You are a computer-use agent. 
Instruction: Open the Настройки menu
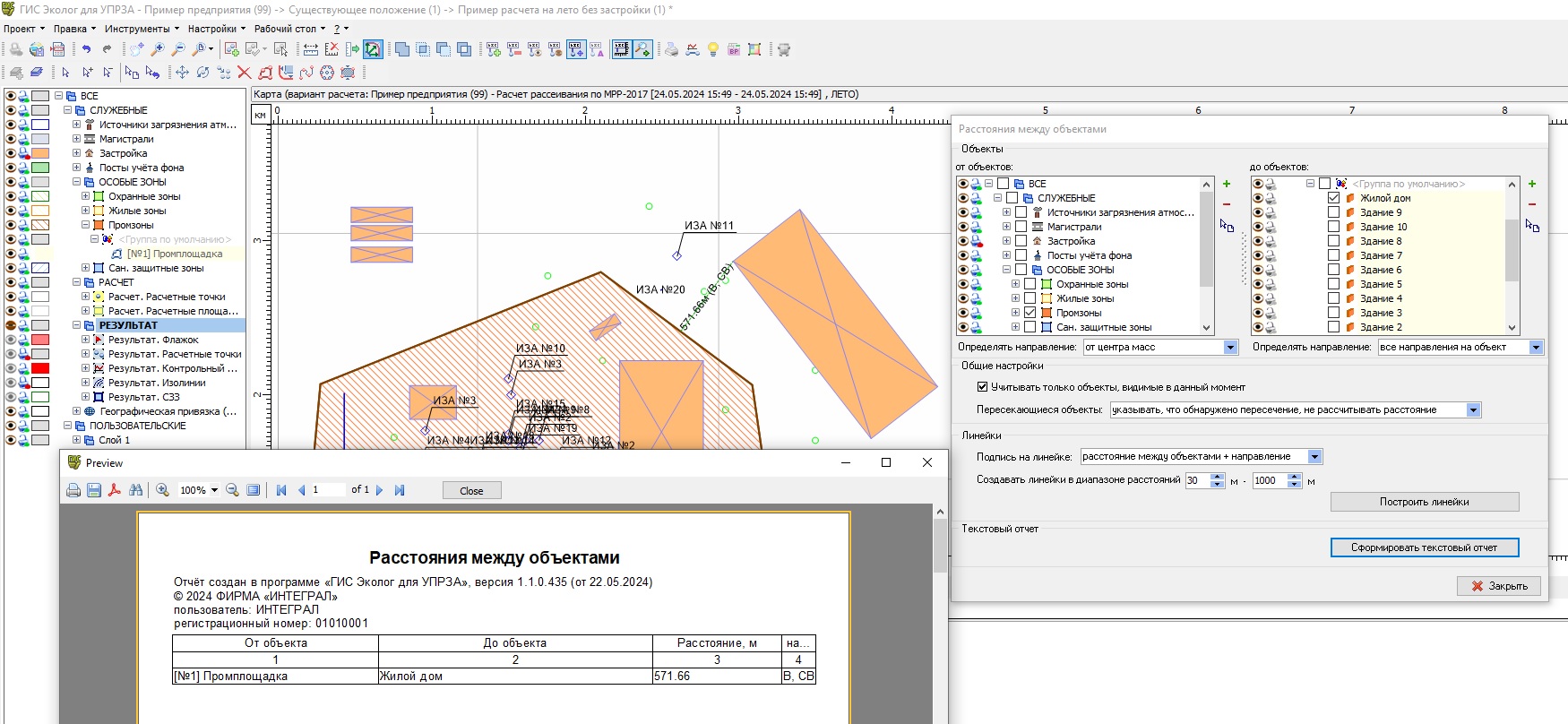211,29
